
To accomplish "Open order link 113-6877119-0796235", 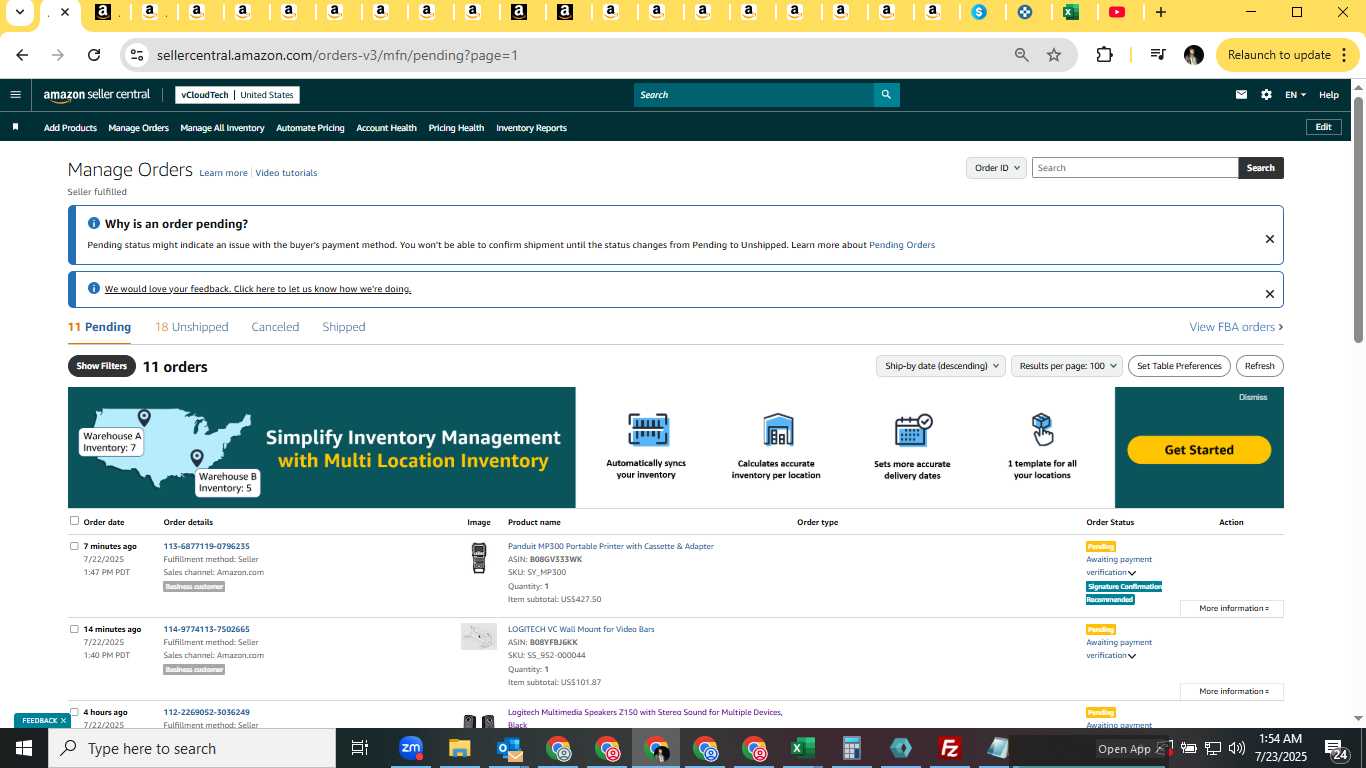I will click(x=206, y=546).
